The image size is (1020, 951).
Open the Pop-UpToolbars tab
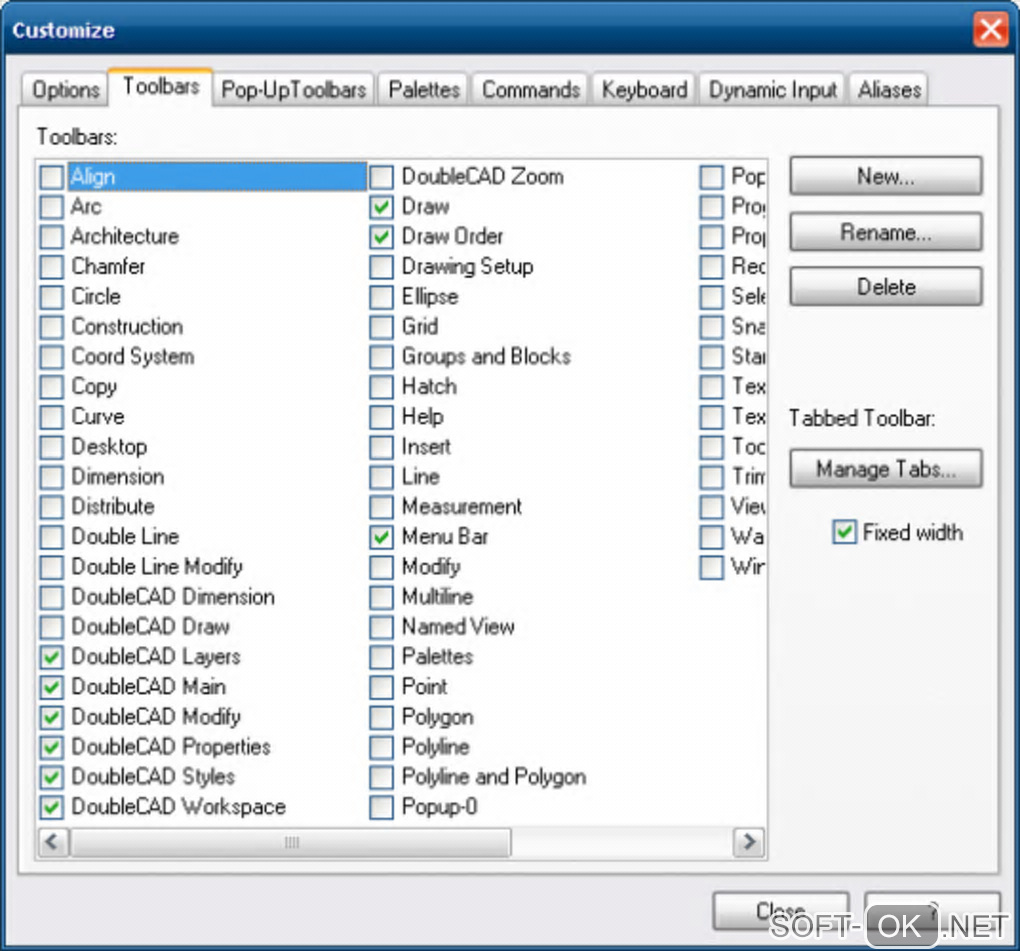point(293,89)
